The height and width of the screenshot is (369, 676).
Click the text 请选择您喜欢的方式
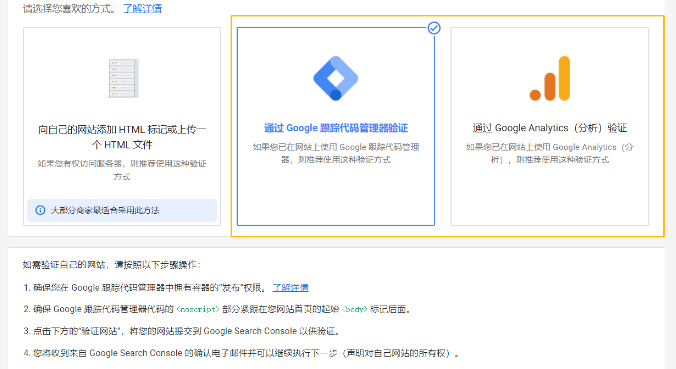[69, 9]
